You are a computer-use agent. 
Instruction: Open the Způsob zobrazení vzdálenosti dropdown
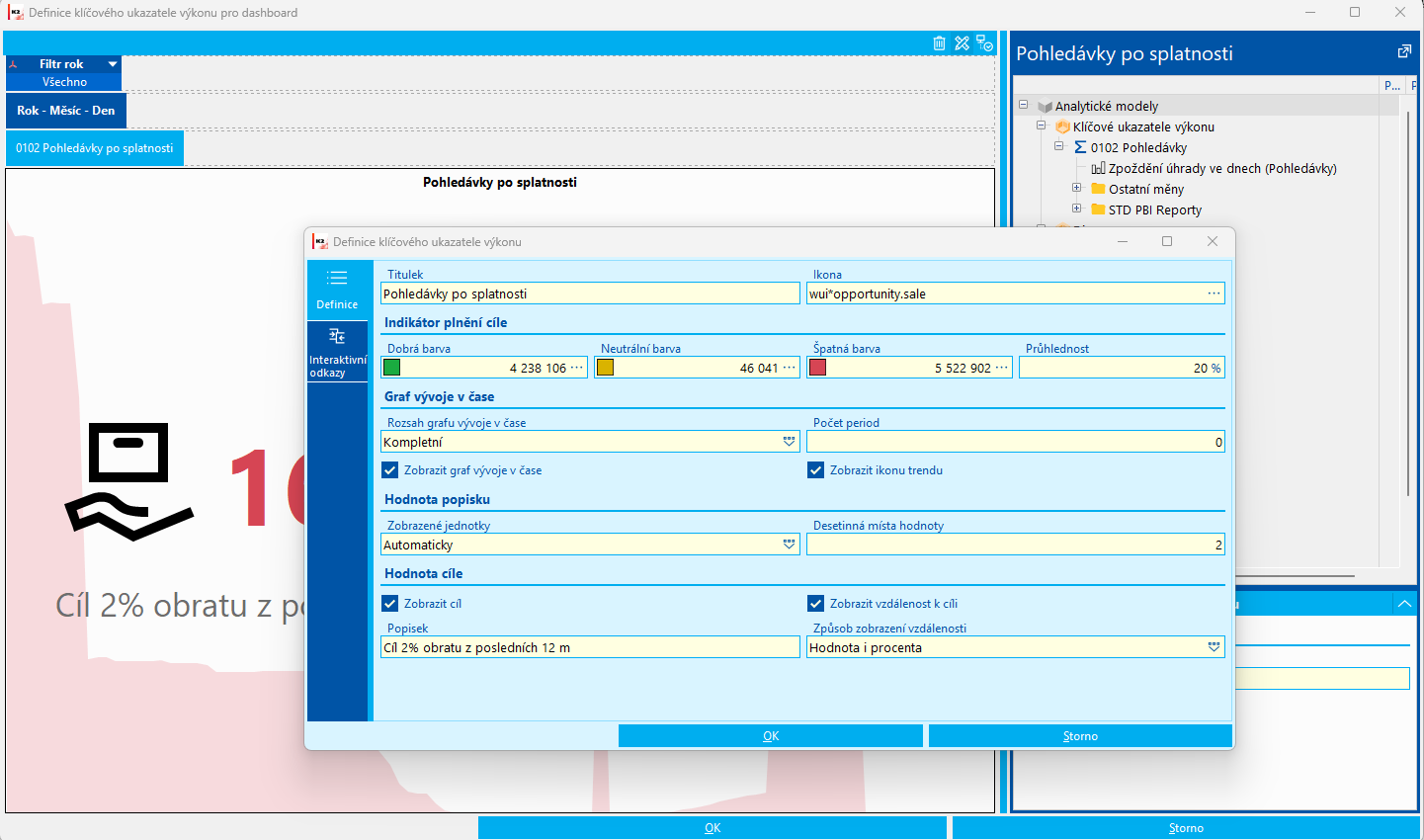(1214, 647)
